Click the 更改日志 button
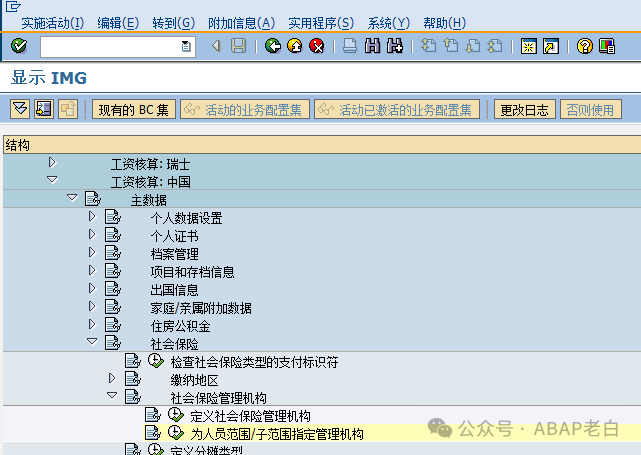Image resolution: width=641 pixels, height=455 pixels. [x=524, y=110]
